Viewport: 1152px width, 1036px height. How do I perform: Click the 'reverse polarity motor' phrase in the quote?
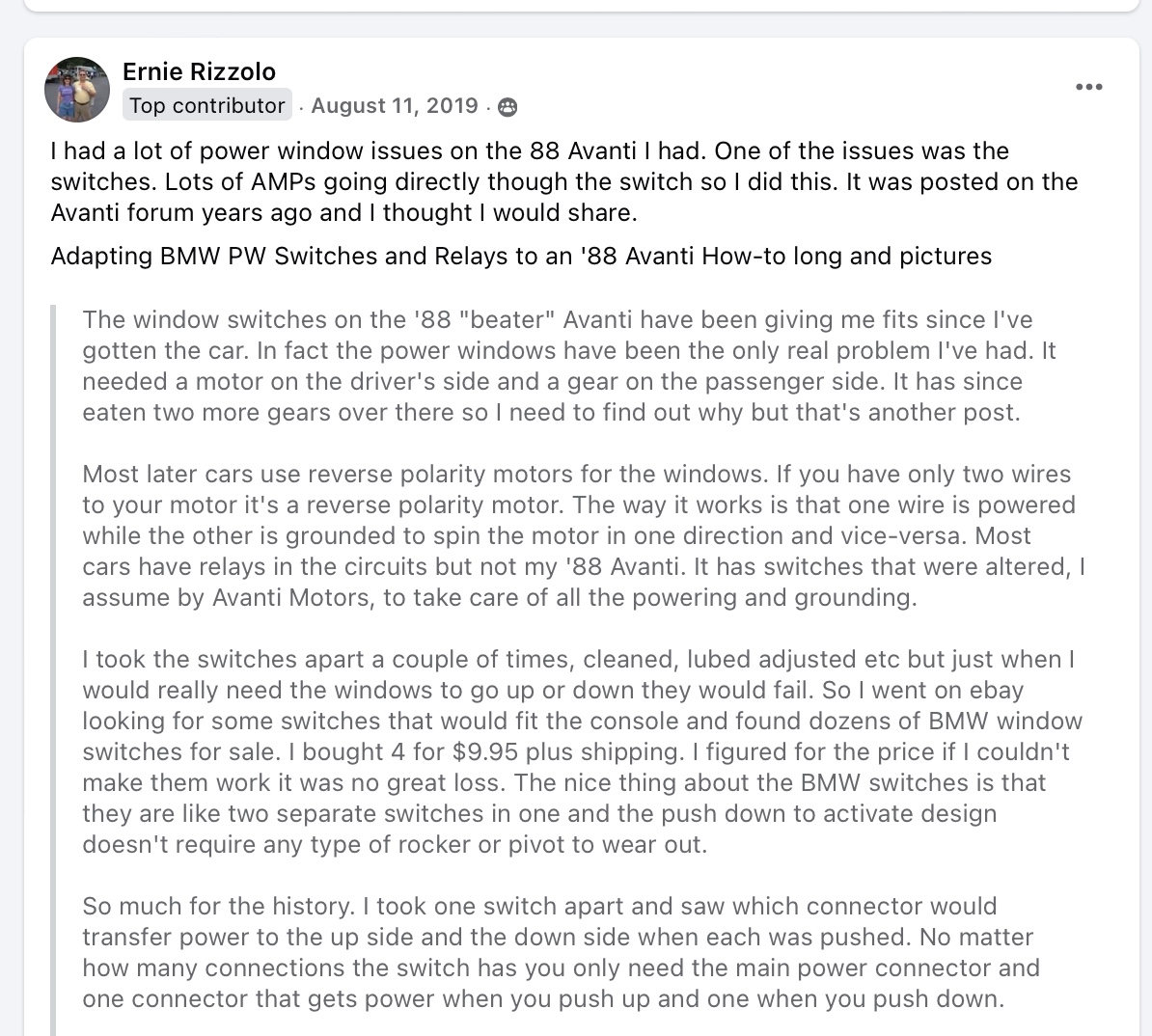[435, 504]
